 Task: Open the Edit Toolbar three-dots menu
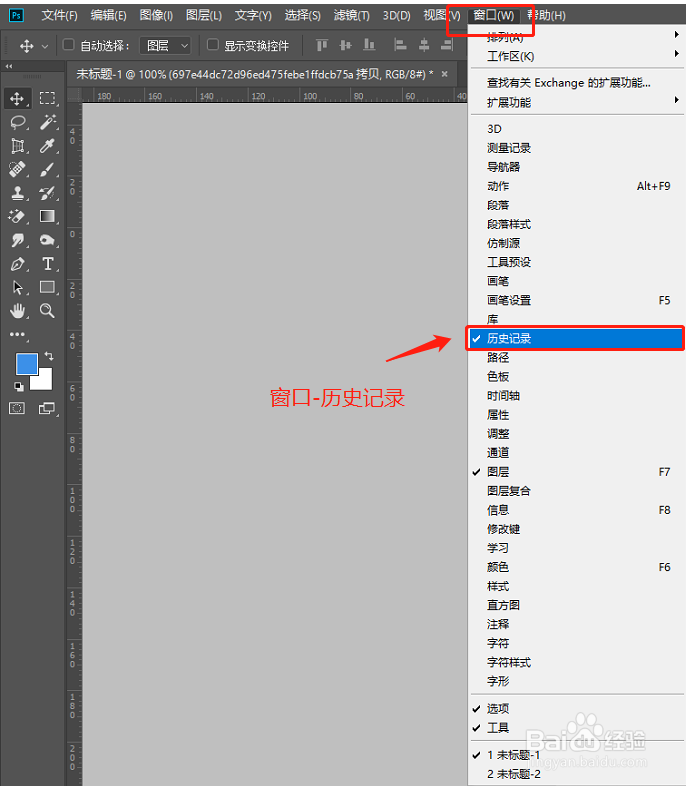(17, 334)
